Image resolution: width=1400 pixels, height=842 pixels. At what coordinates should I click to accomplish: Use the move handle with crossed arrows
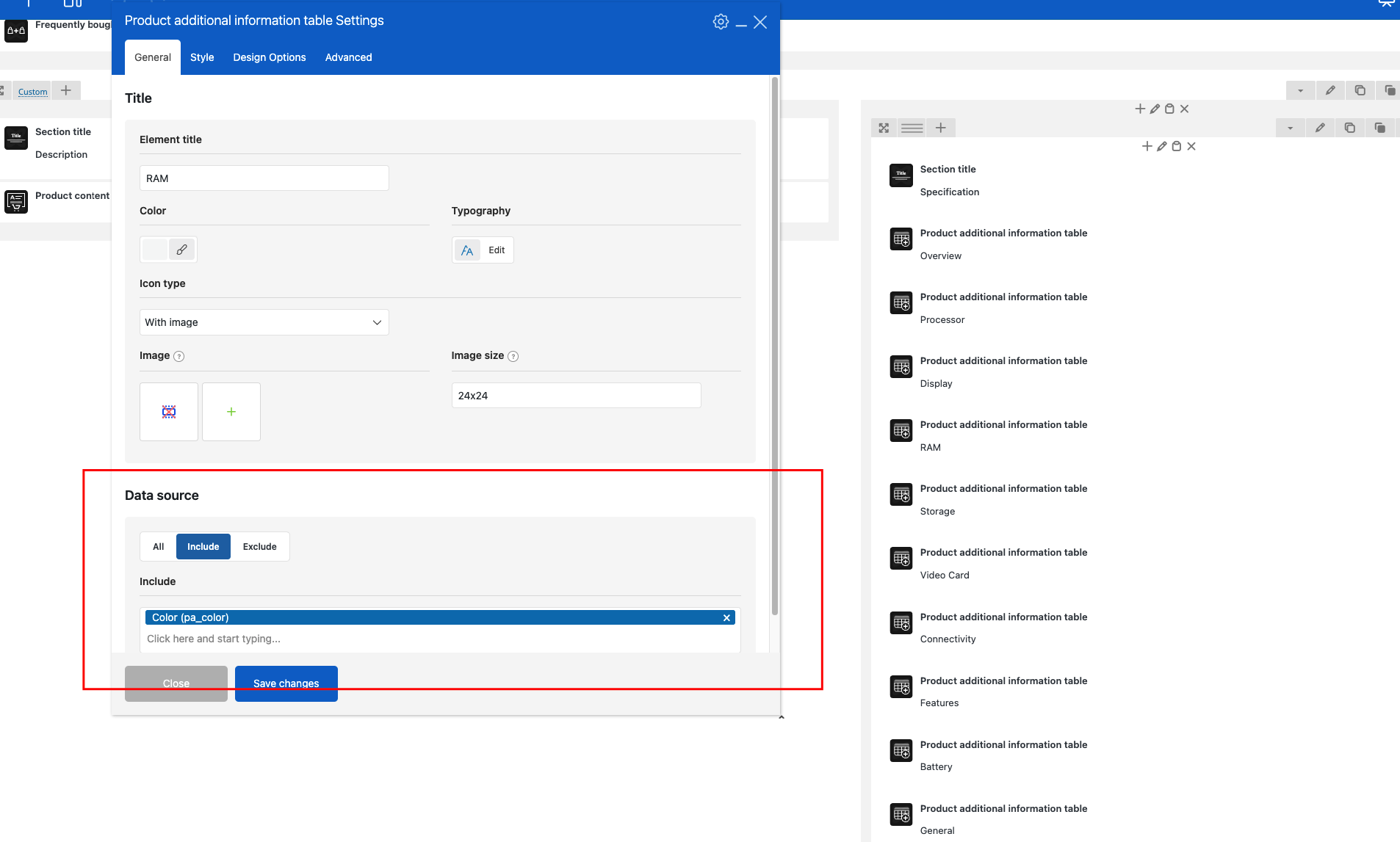coord(884,128)
